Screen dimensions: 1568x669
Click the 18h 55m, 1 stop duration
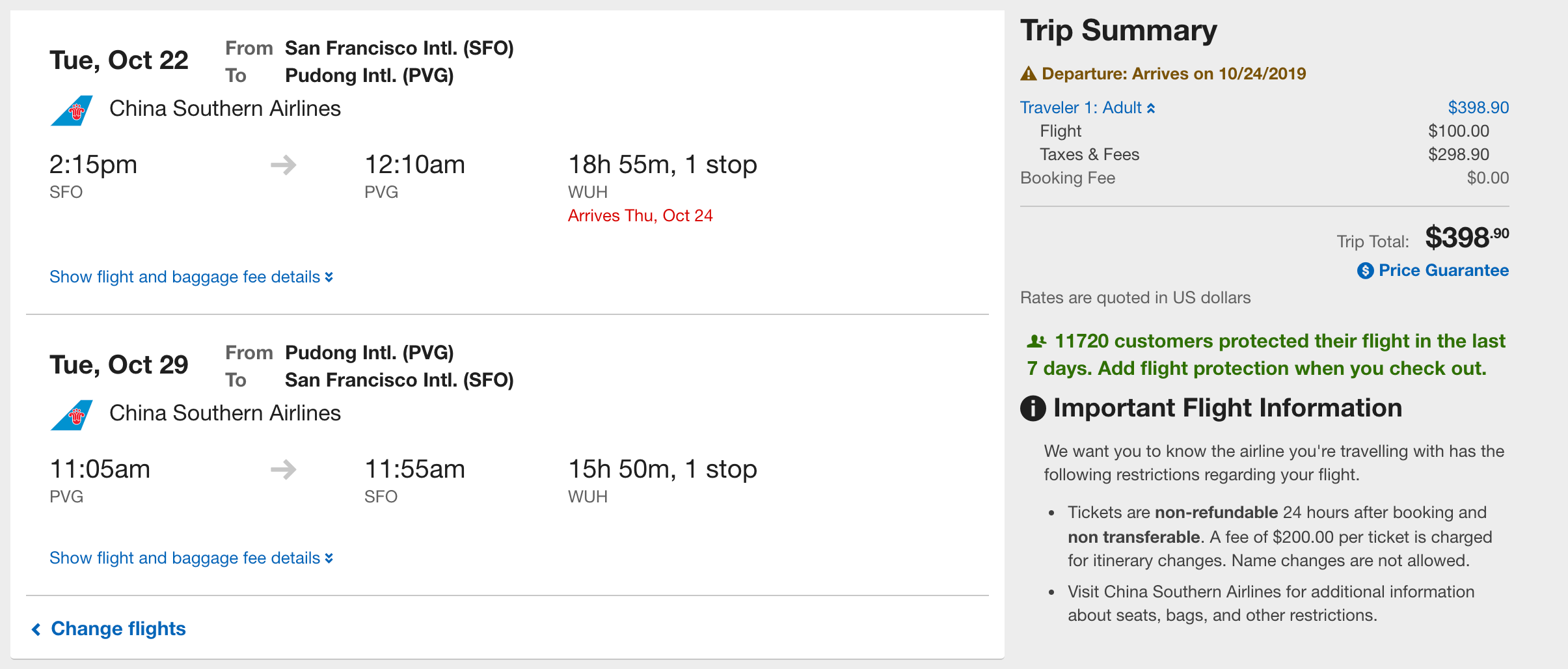pos(662,165)
